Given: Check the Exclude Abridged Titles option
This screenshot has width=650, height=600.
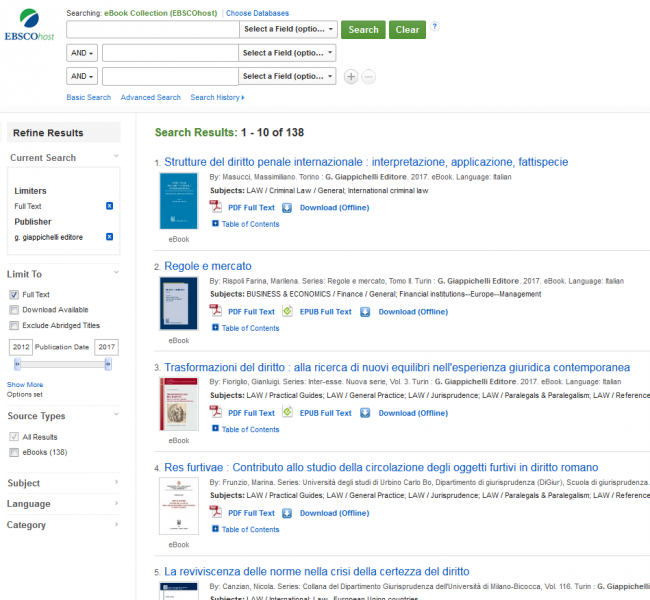Looking at the screenshot, I should tap(14, 326).
